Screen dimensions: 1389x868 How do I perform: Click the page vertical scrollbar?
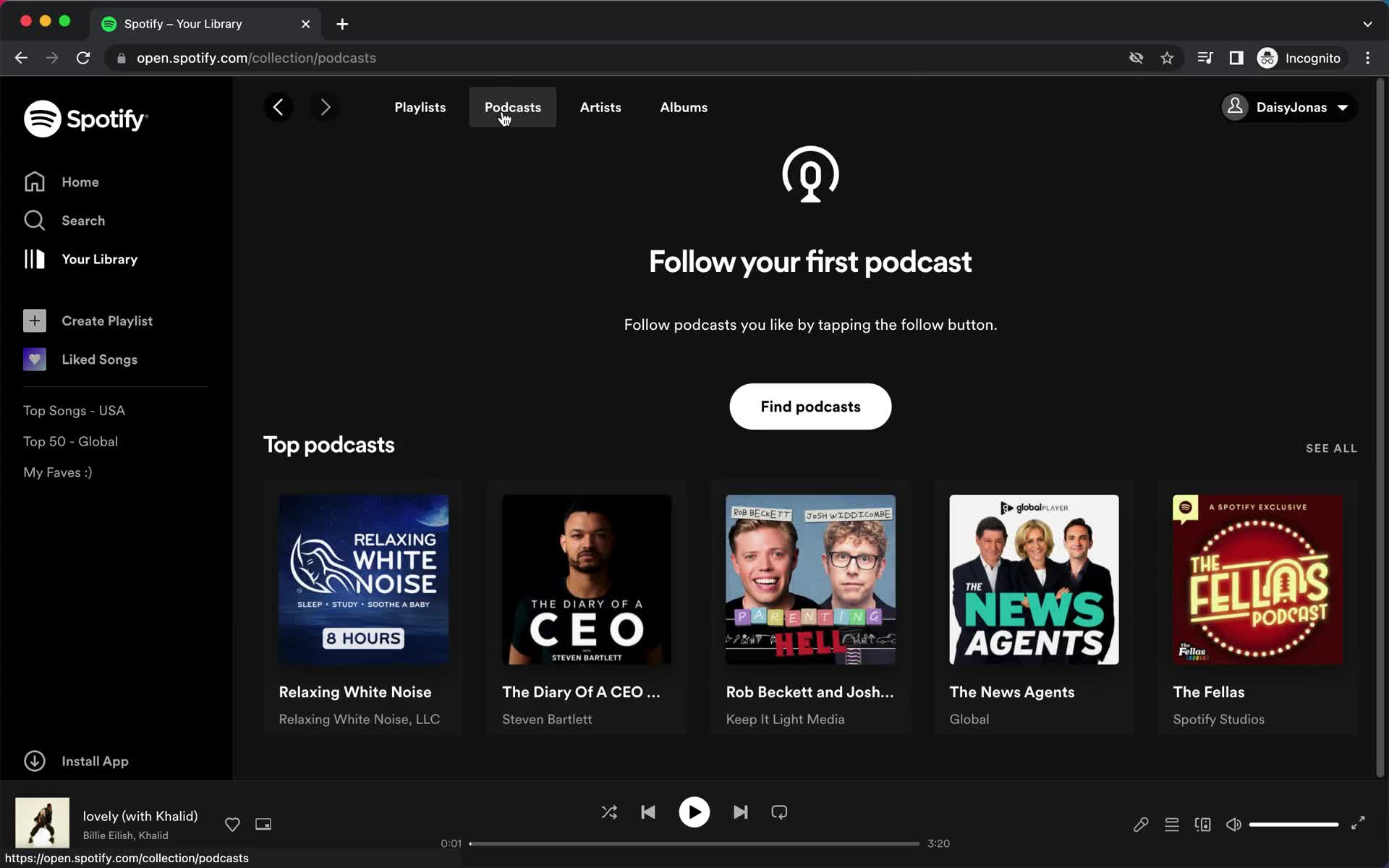(x=1380, y=427)
